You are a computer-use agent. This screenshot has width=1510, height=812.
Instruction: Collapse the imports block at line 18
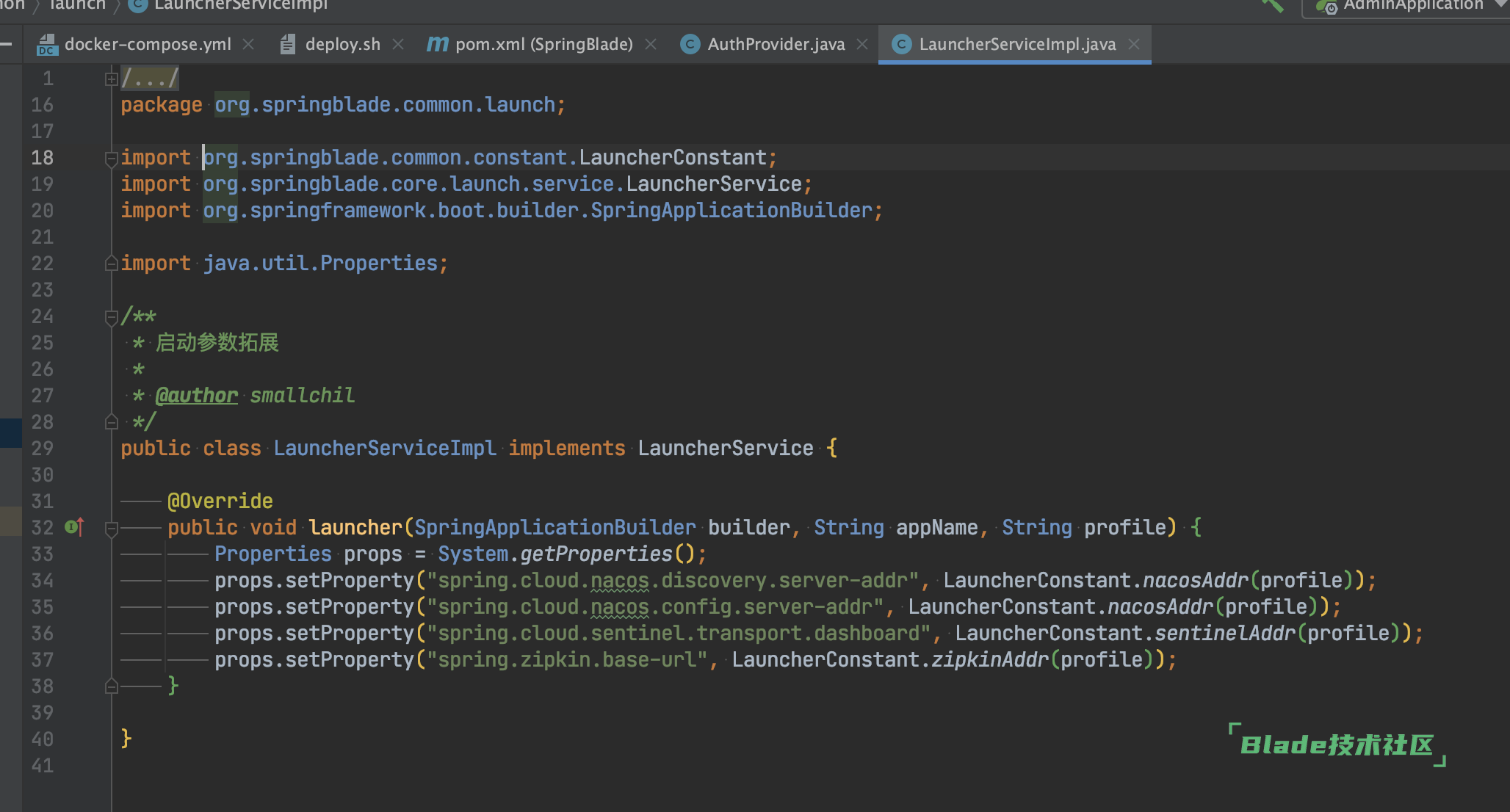click(111, 158)
